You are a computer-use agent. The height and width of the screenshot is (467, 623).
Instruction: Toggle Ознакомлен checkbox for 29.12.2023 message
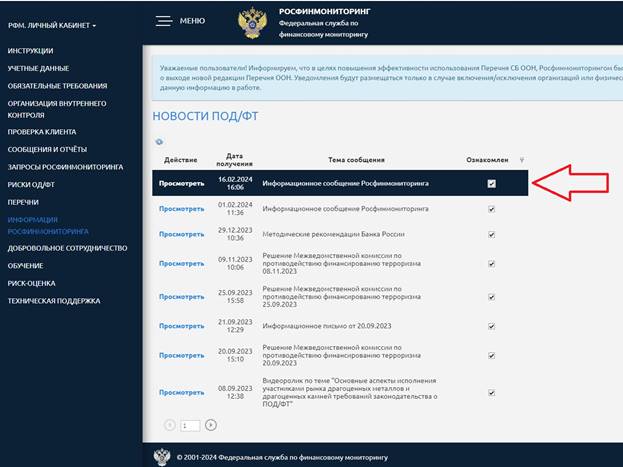(x=491, y=234)
